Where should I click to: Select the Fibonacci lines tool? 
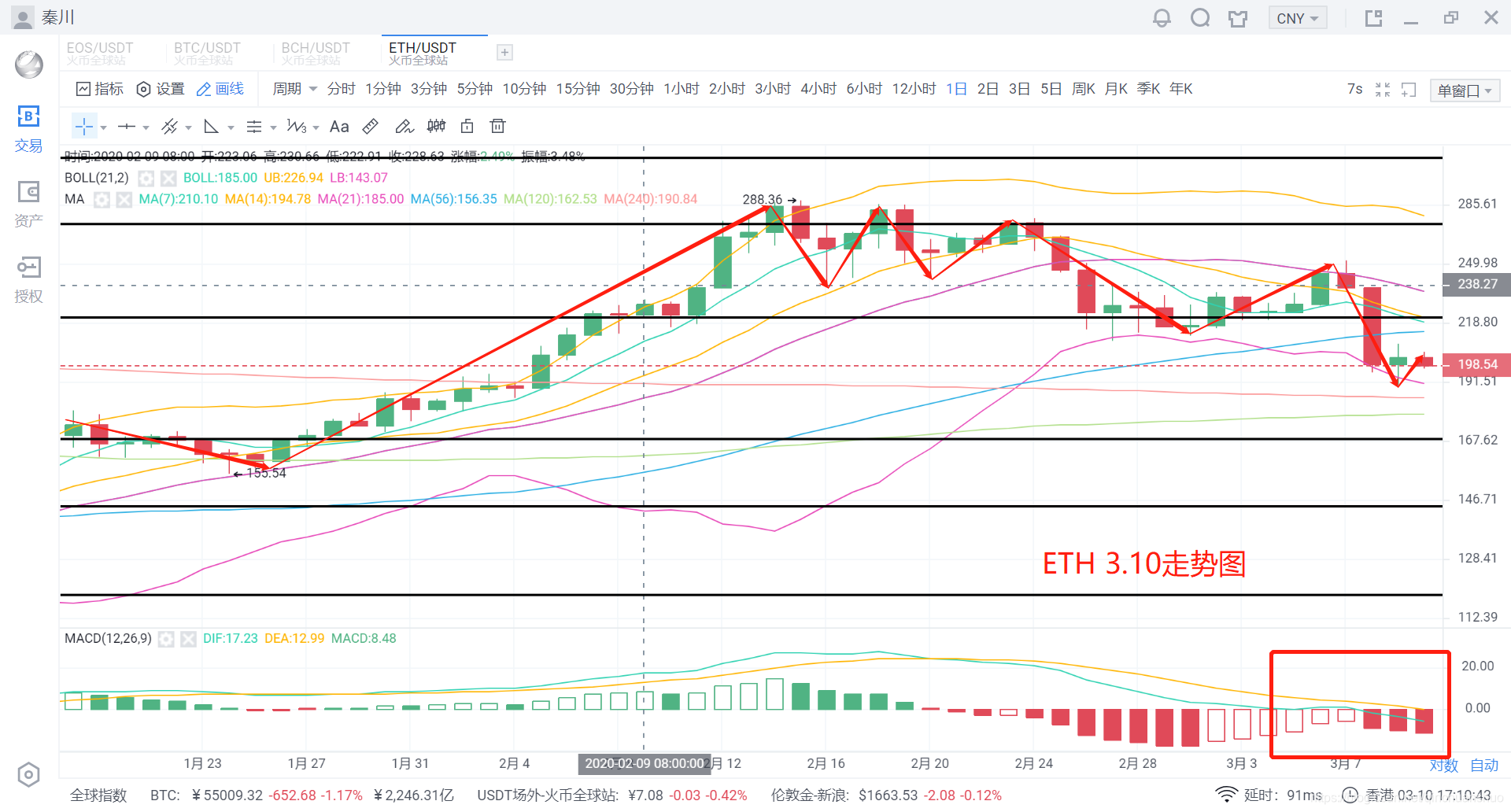pos(254,127)
